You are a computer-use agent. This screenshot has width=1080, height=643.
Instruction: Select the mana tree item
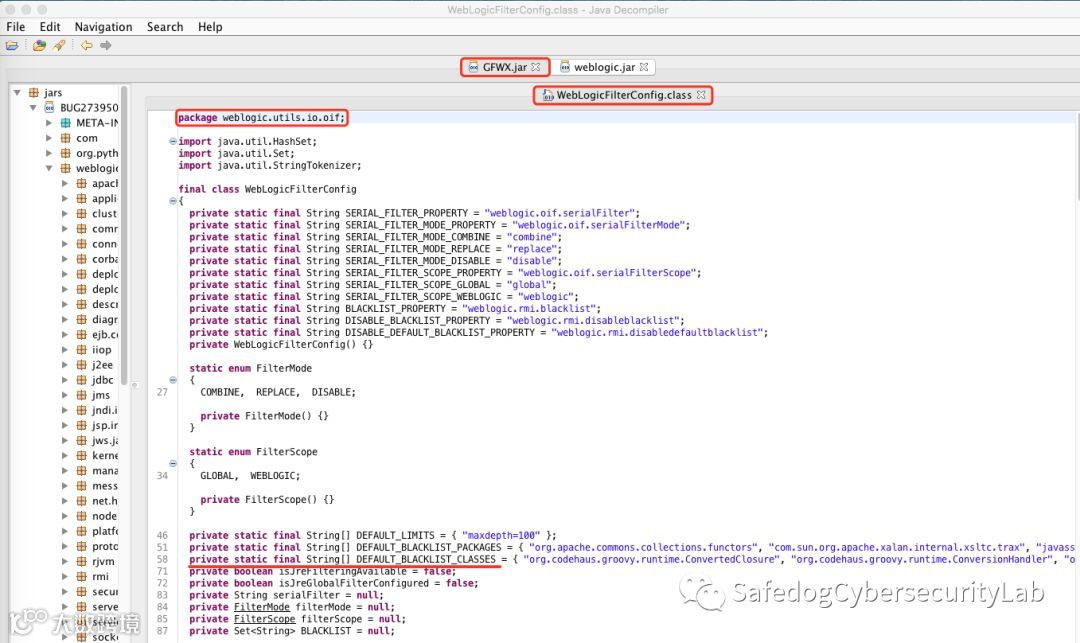[105, 470]
